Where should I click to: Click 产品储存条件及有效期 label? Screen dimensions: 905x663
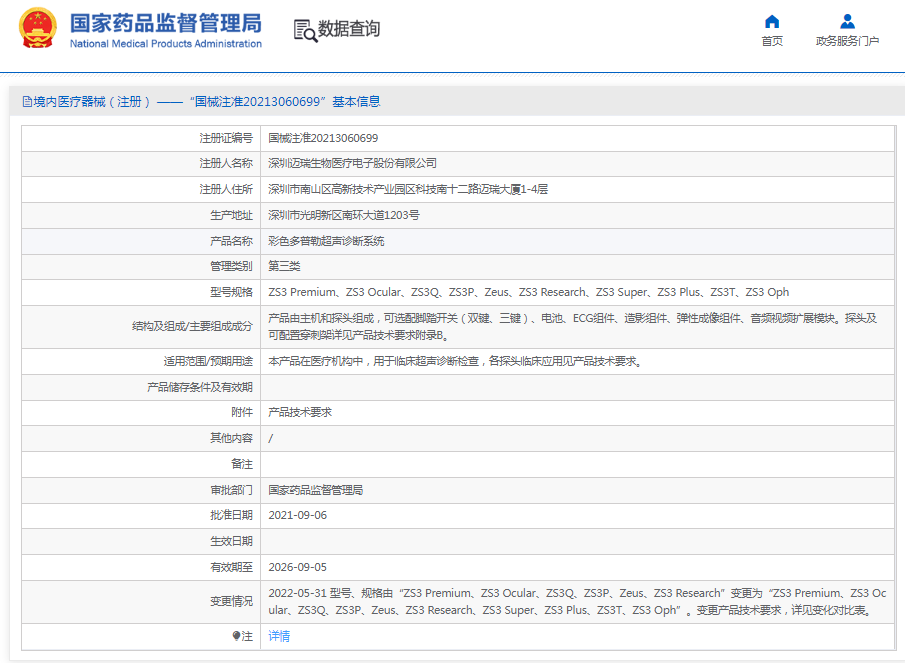click(x=200, y=387)
